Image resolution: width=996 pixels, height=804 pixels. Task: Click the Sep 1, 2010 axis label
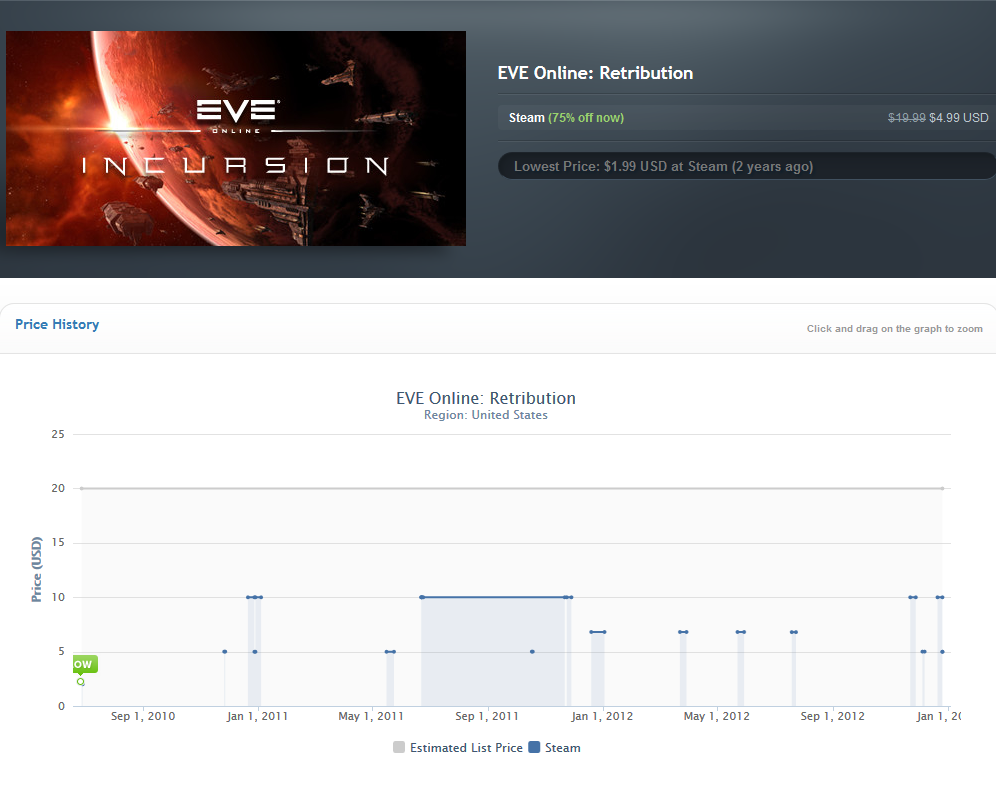(x=143, y=716)
